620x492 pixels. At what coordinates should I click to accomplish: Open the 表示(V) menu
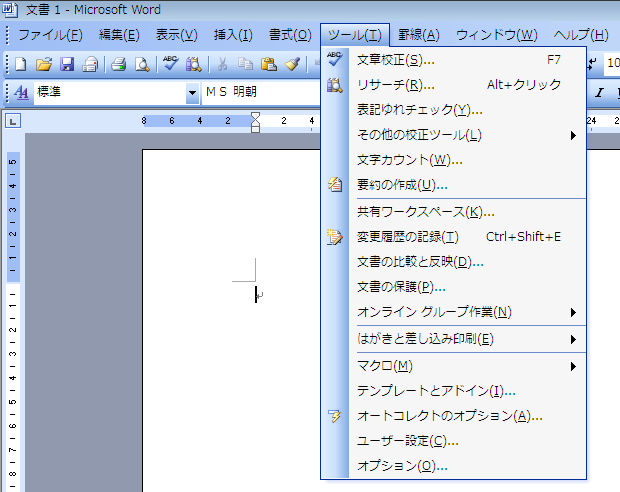pos(176,35)
